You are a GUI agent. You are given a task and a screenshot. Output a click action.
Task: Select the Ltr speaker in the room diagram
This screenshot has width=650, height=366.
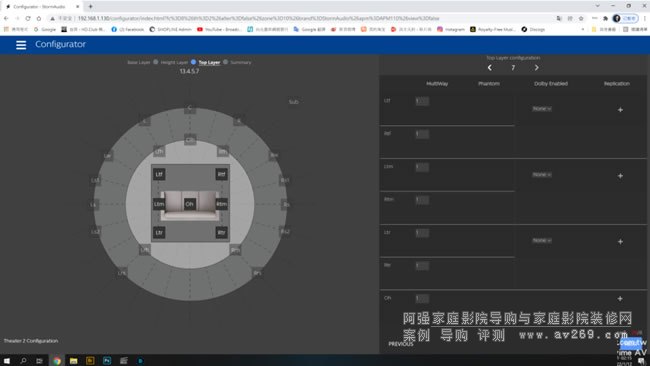click(x=159, y=233)
